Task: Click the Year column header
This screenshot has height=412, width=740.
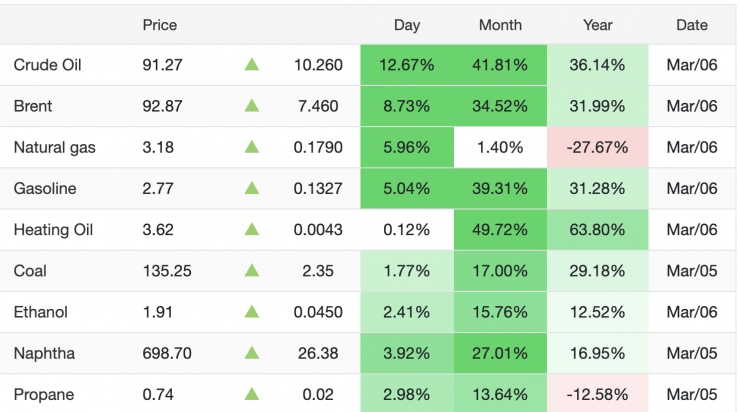Action: tap(597, 25)
